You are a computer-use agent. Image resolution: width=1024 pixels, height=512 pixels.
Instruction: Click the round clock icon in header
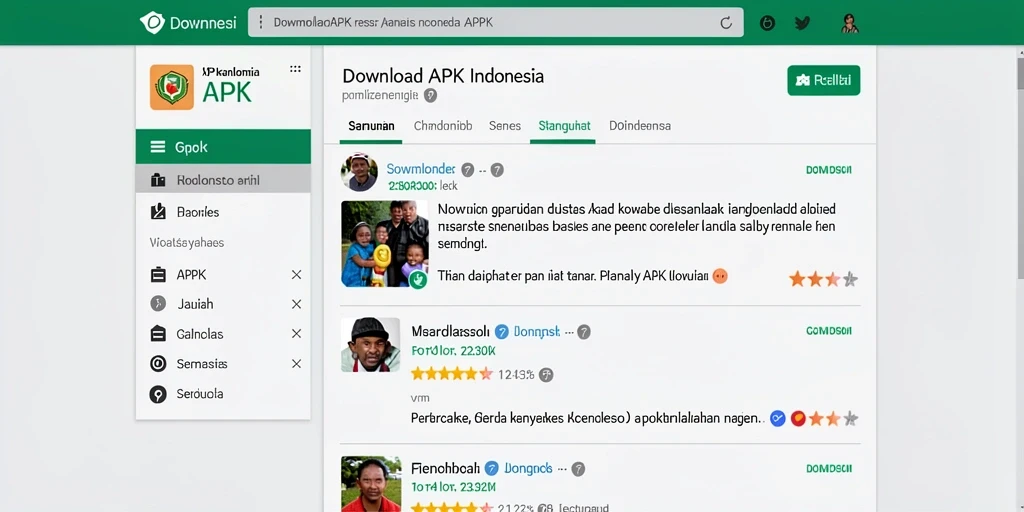pos(768,24)
